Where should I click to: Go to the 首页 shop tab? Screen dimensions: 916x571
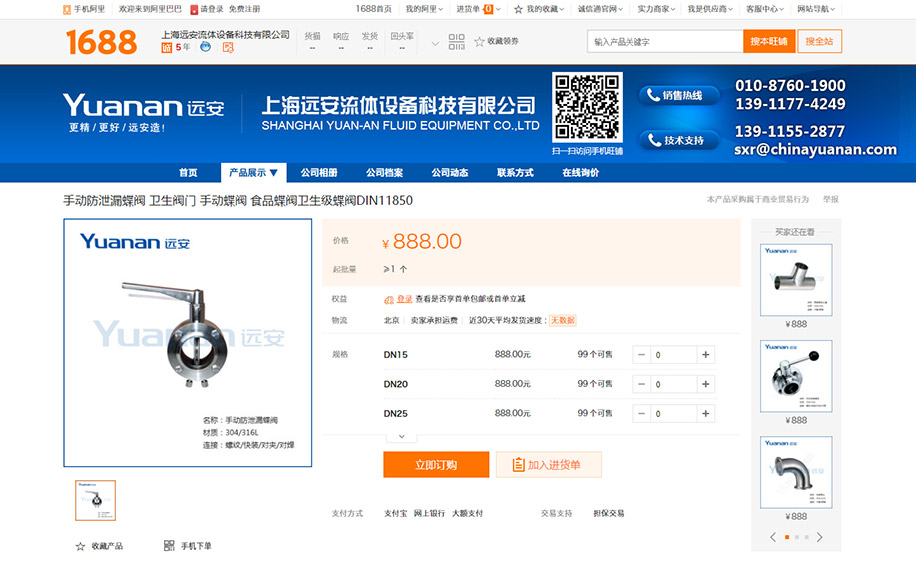(188, 172)
